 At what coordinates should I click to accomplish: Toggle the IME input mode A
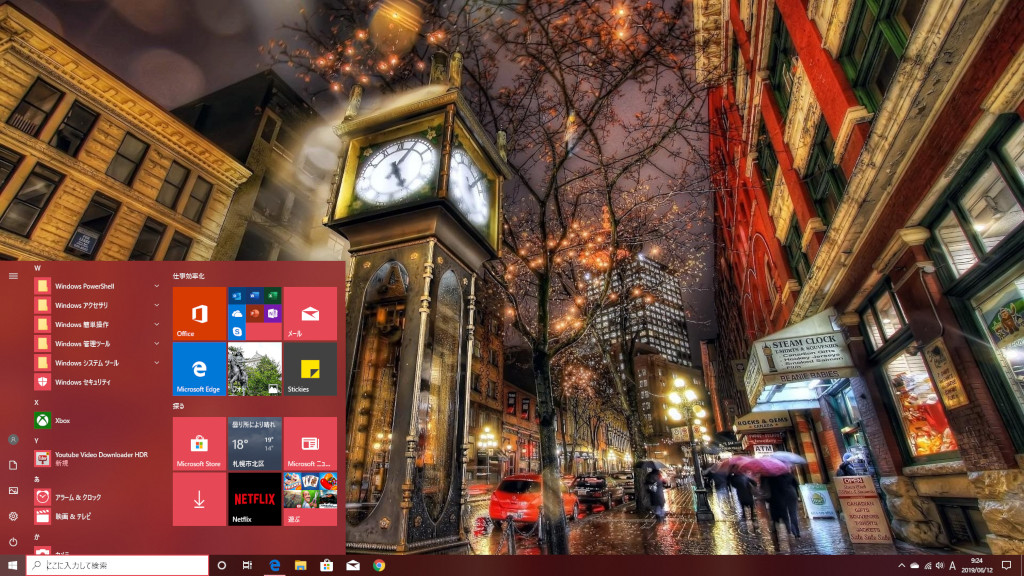[x=953, y=566]
